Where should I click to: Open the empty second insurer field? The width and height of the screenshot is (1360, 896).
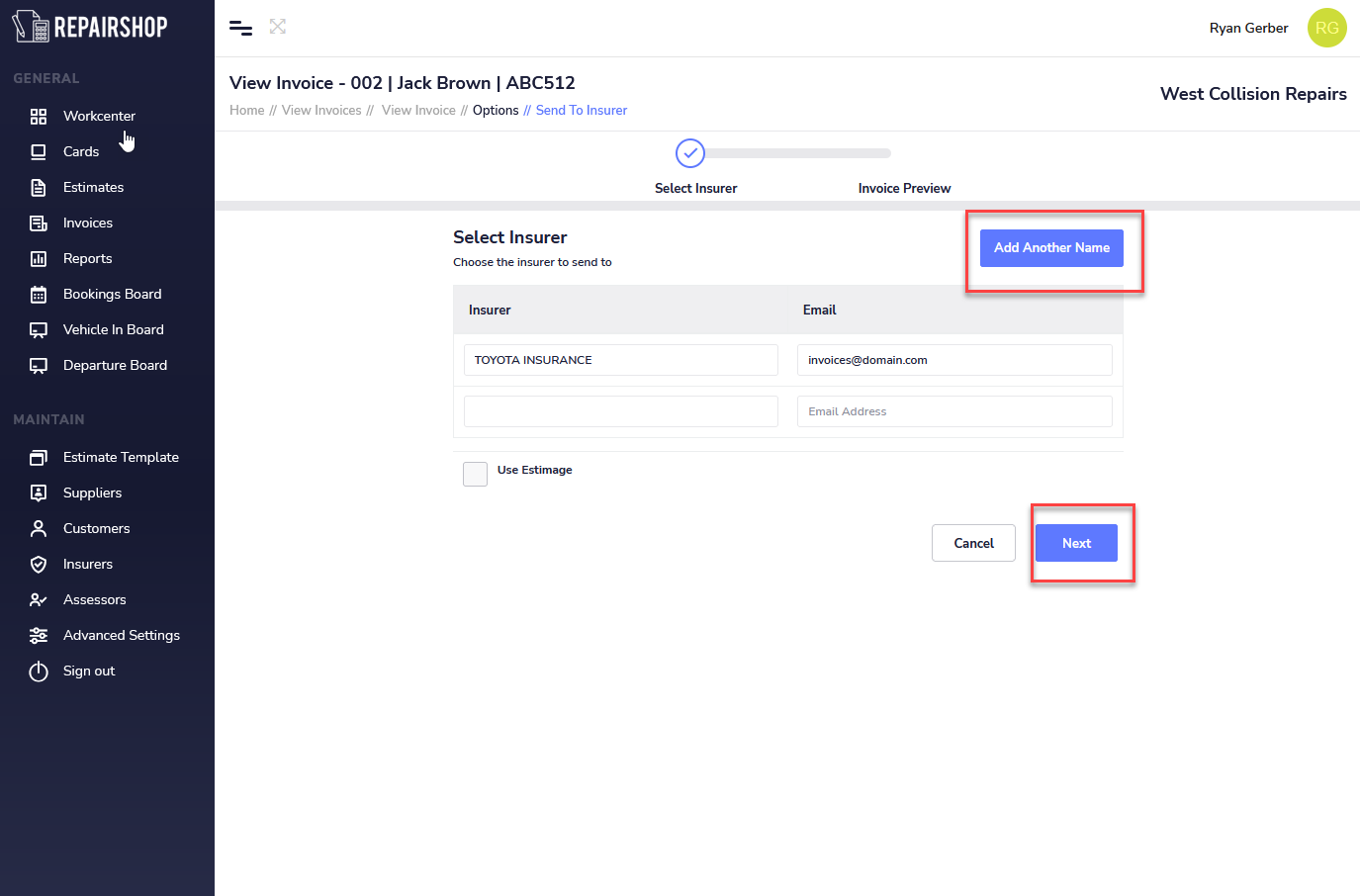620,411
